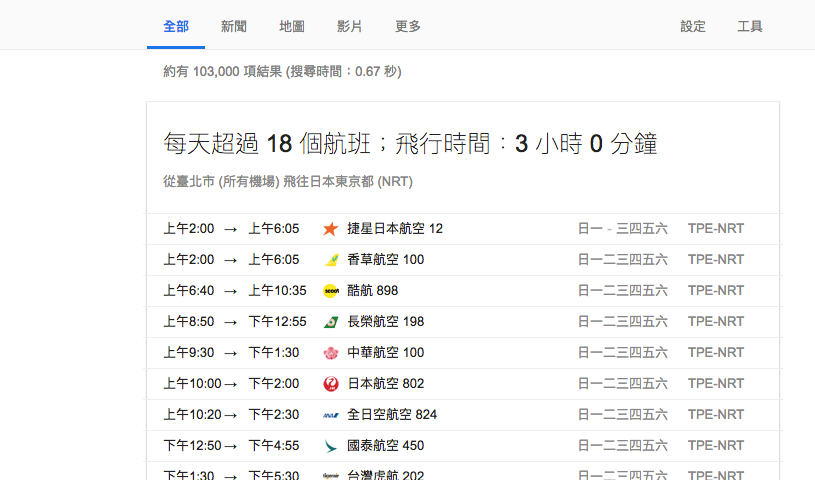Image resolution: width=815 pixels, height=480 pixels.
Task: Click the 每天超過 18 個航班 heading
Action: pos(410,143)
